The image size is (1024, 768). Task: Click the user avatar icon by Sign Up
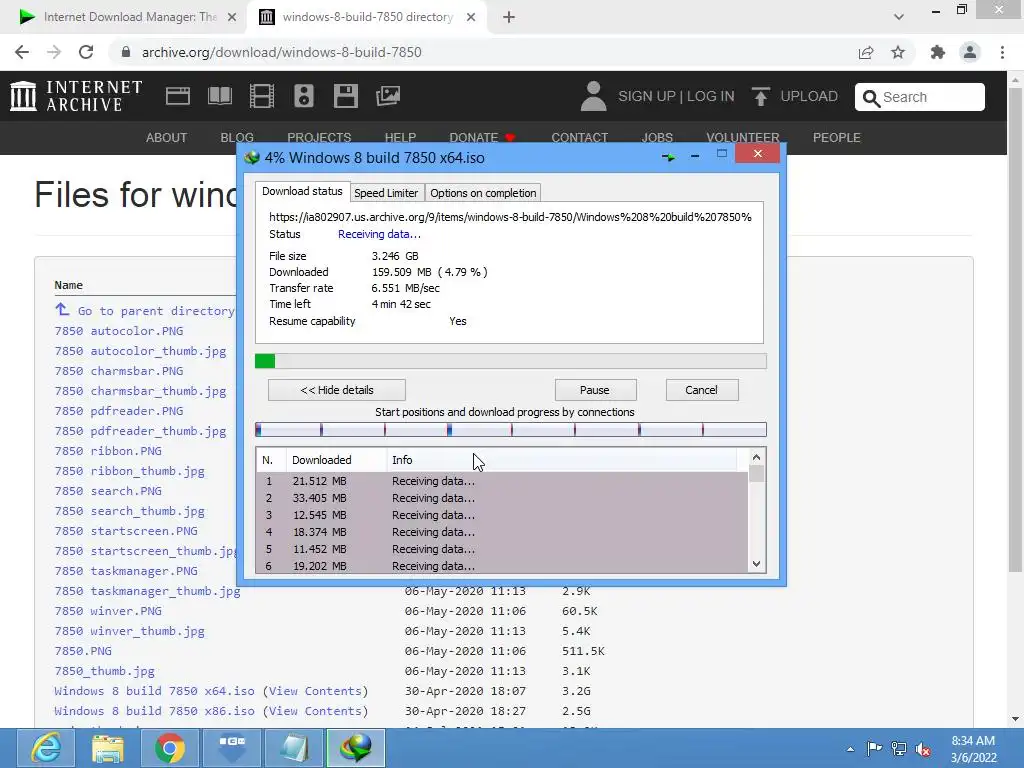593,96
